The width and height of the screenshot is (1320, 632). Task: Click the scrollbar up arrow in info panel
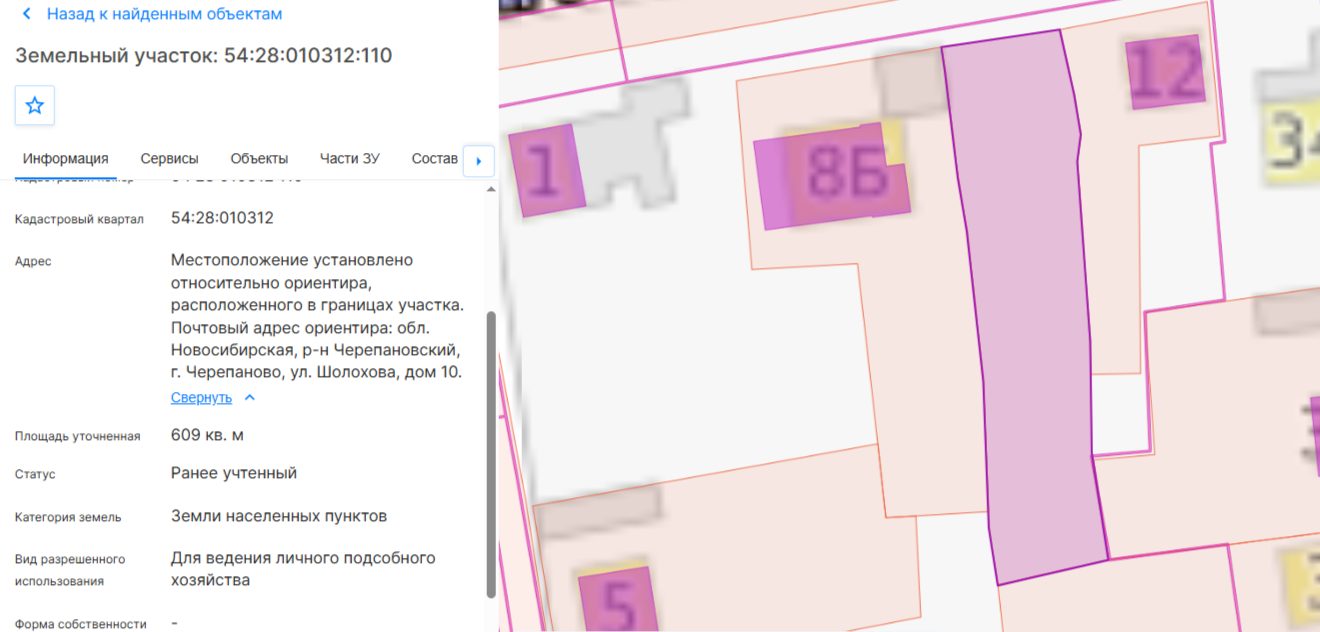click(x=490, y=189)
